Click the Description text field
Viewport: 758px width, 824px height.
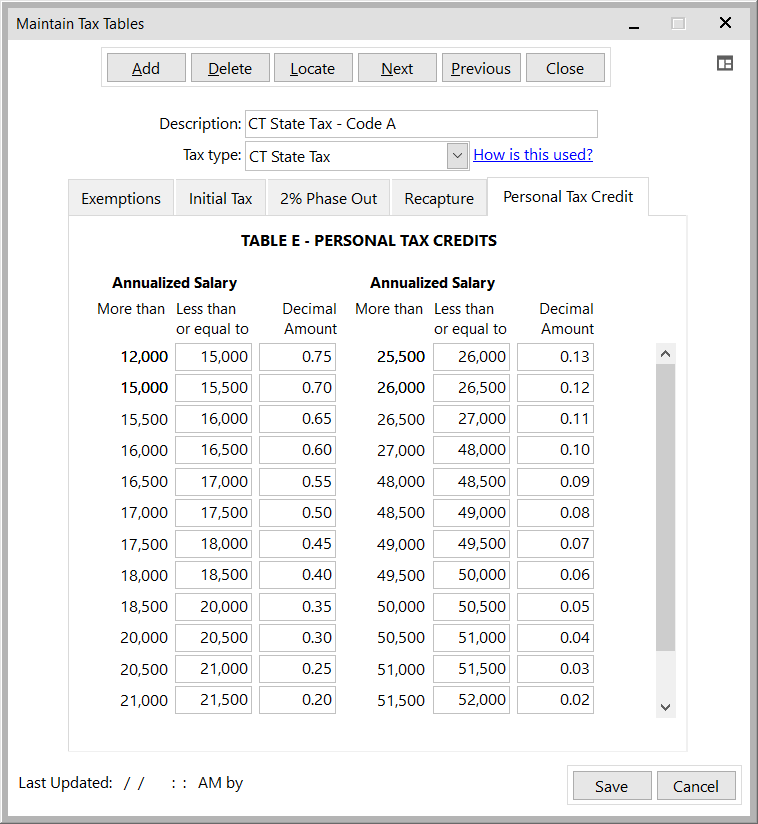click(420, 124)
